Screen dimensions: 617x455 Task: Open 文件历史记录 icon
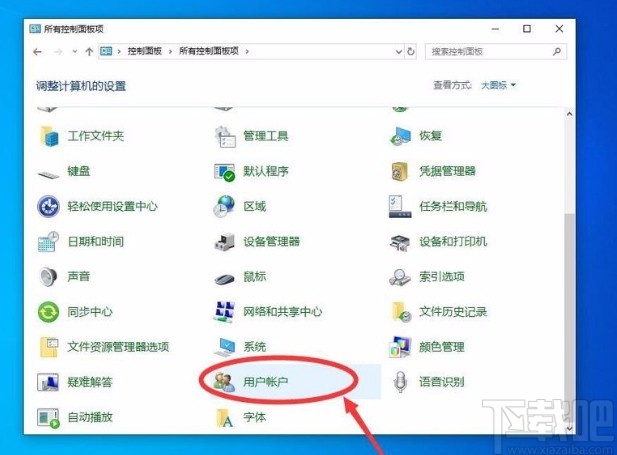coord(400,312)
